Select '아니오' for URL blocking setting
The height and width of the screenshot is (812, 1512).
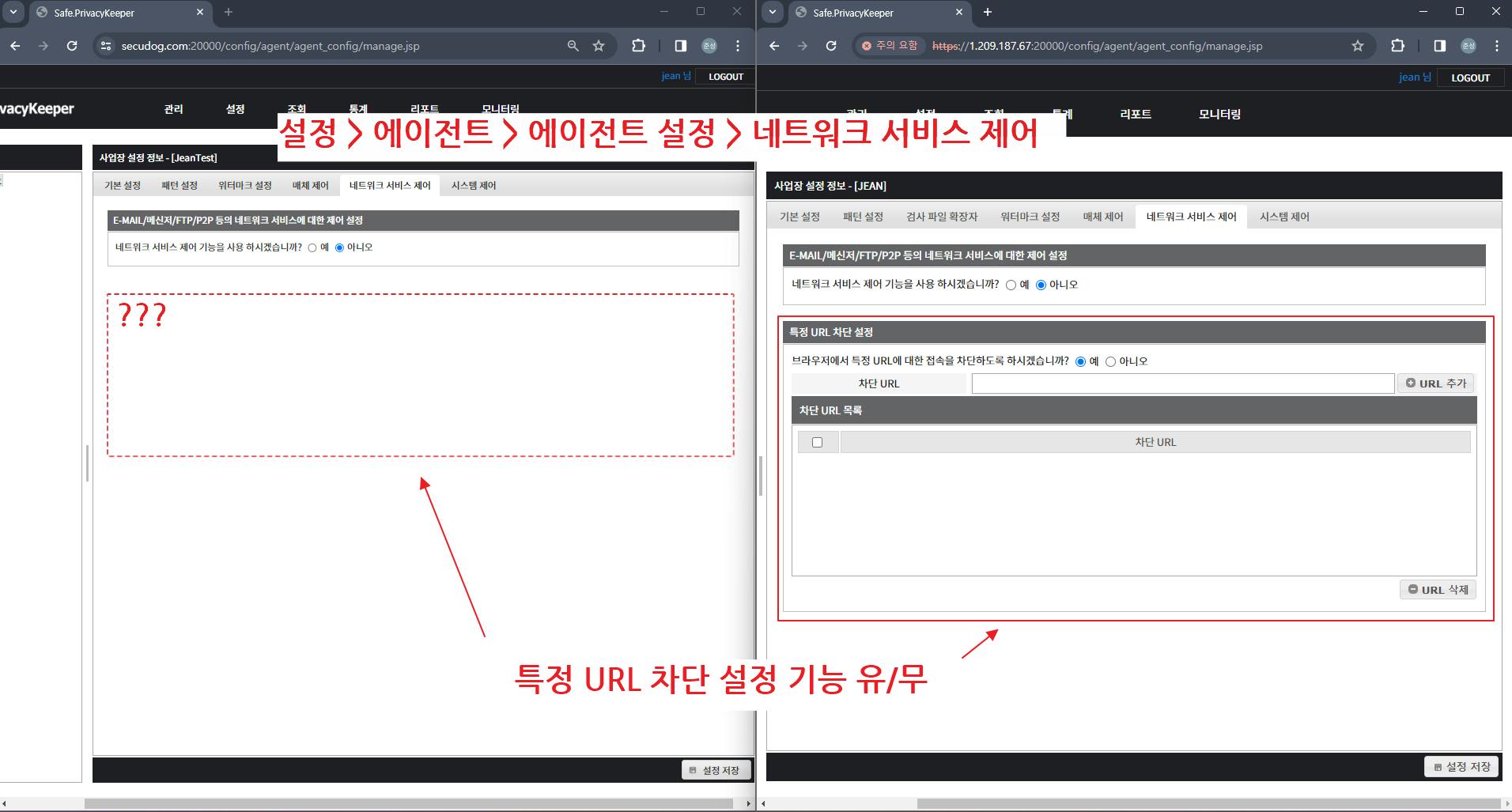coord(1110,361)
